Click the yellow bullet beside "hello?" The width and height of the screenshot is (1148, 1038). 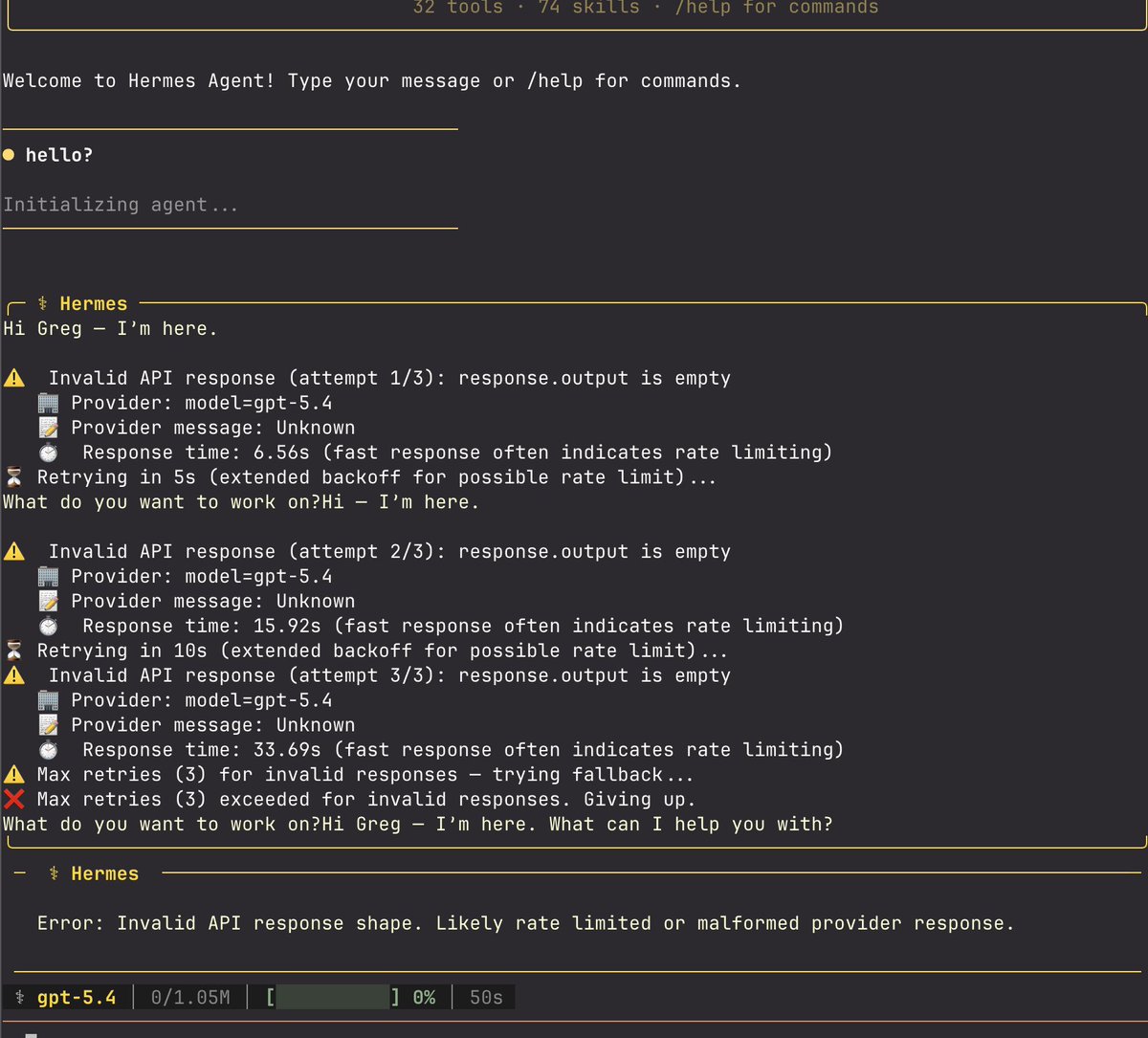coord(9,155)
